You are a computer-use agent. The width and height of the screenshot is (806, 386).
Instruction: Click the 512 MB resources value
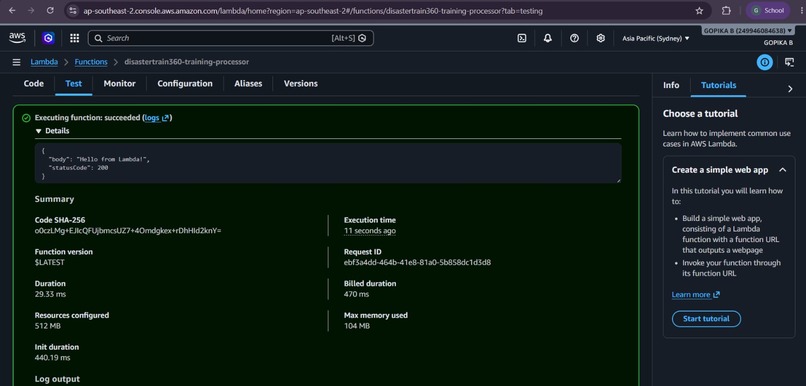[x=48, y=326]
